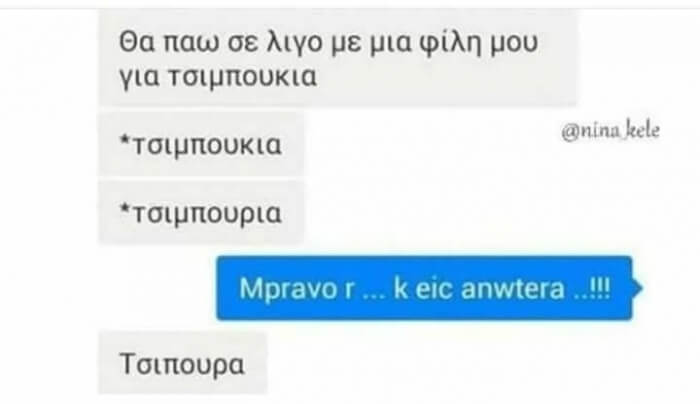Click the asterisk before τσιμπουρια
Viewport: 700px width, 404px height.
tap(125, 207)
